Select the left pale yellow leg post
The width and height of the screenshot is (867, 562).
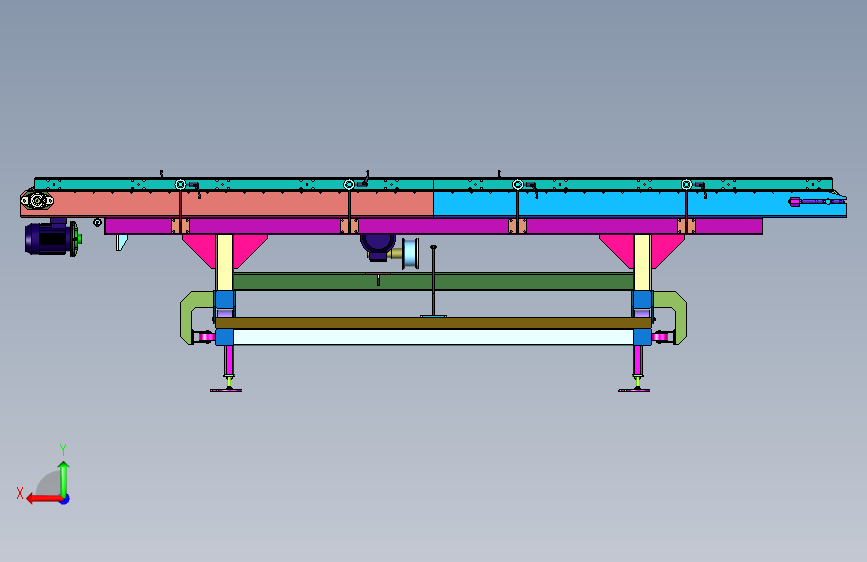224,262
